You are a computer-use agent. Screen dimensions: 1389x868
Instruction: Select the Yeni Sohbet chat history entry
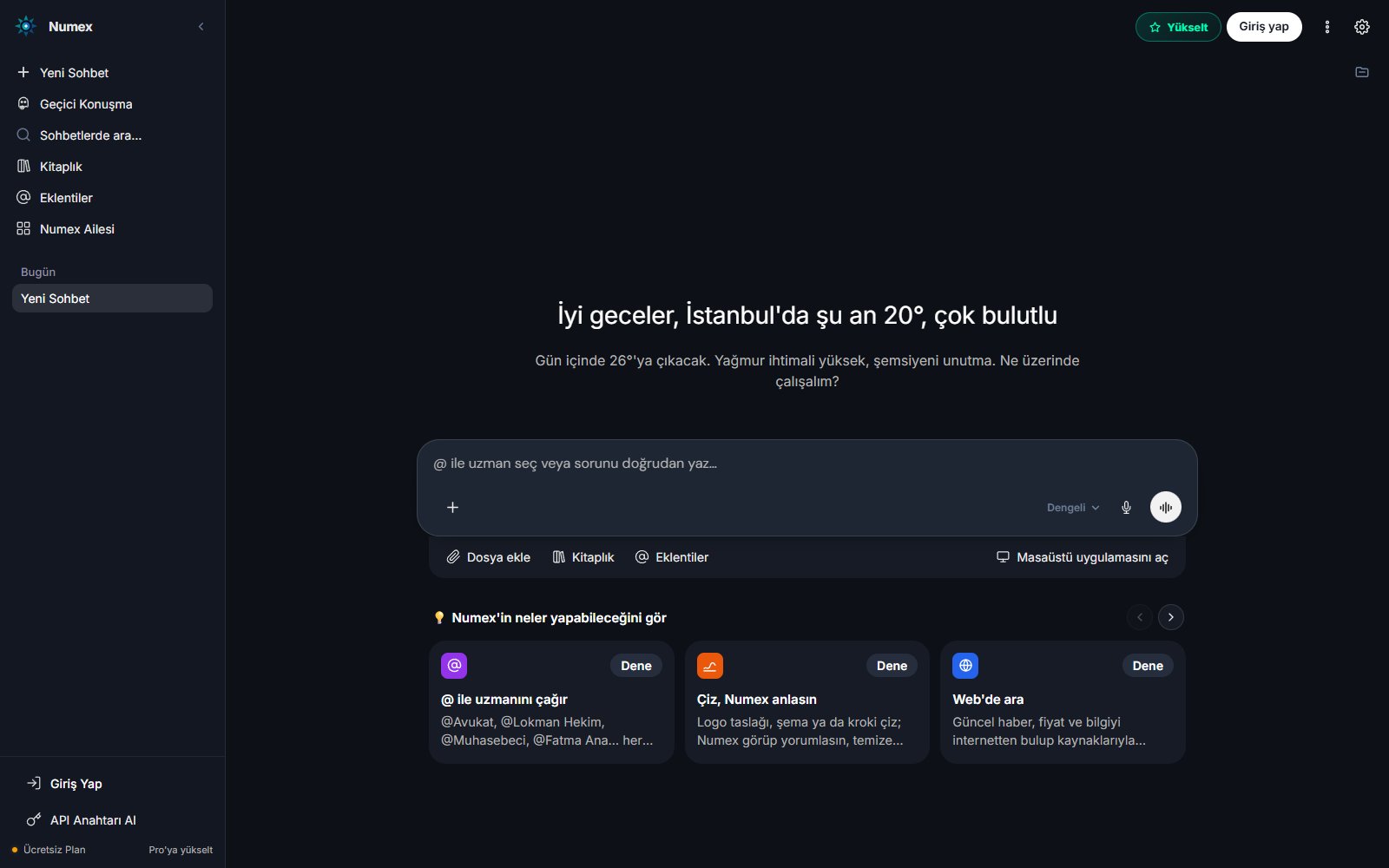[112, 299]
